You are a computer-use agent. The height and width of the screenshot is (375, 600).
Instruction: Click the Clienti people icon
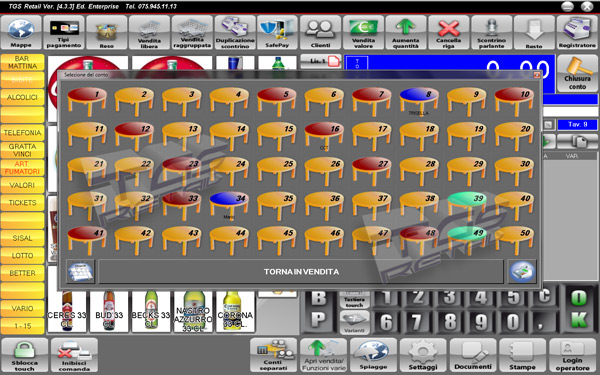click(x=320, y=33)
